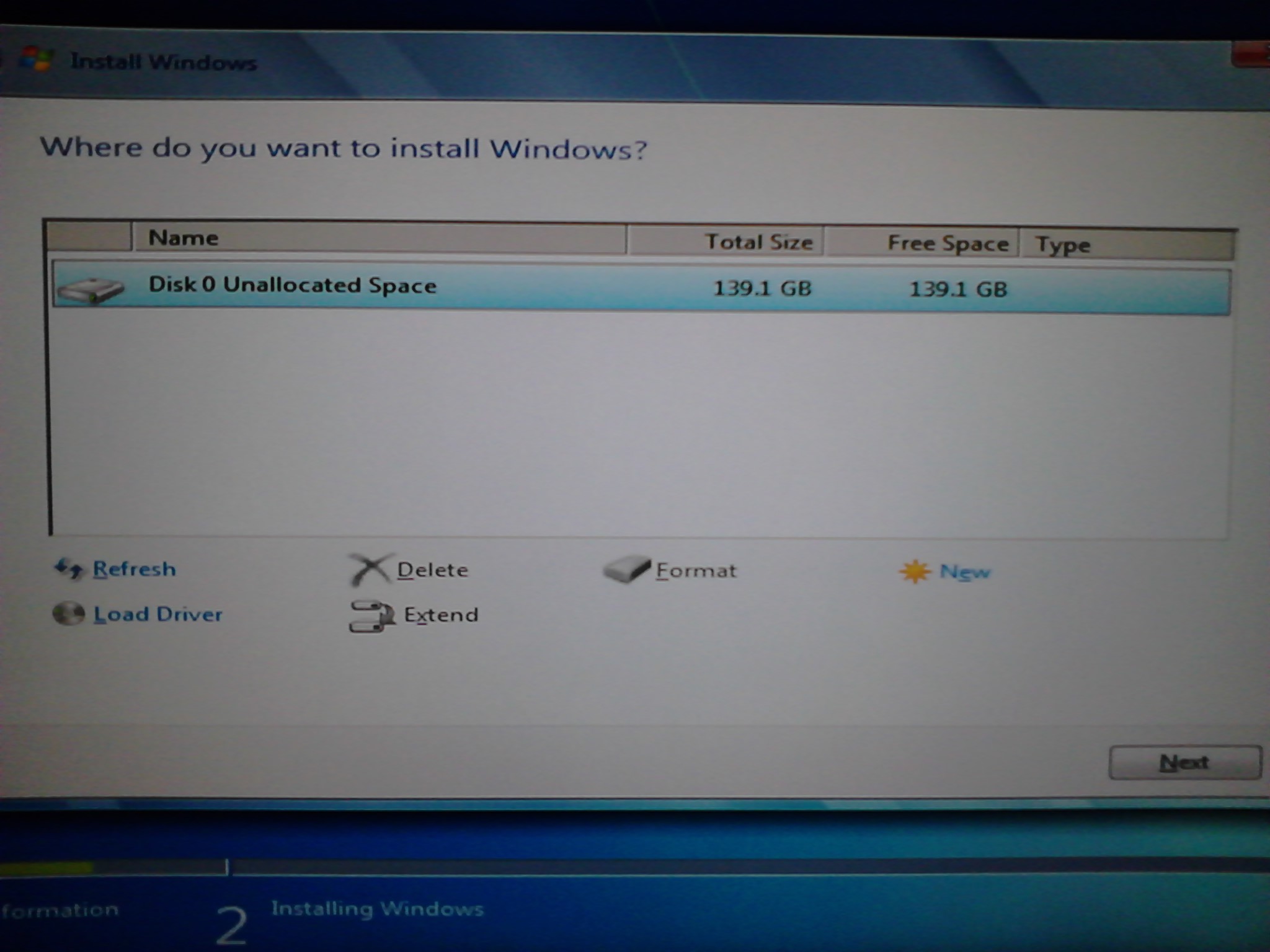
Task: Click the Format drive icon
Action: point(627,569)
